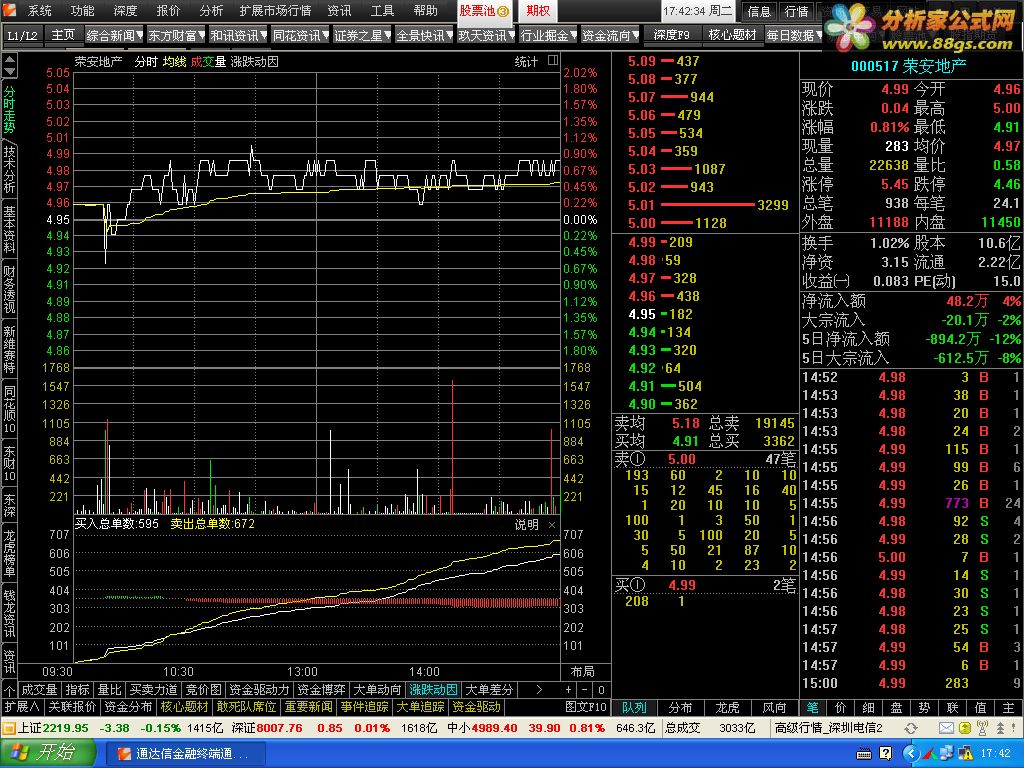Switch to the 通达信金融终端 taskbar window
1024x768 pixels.
coord(186,754)
